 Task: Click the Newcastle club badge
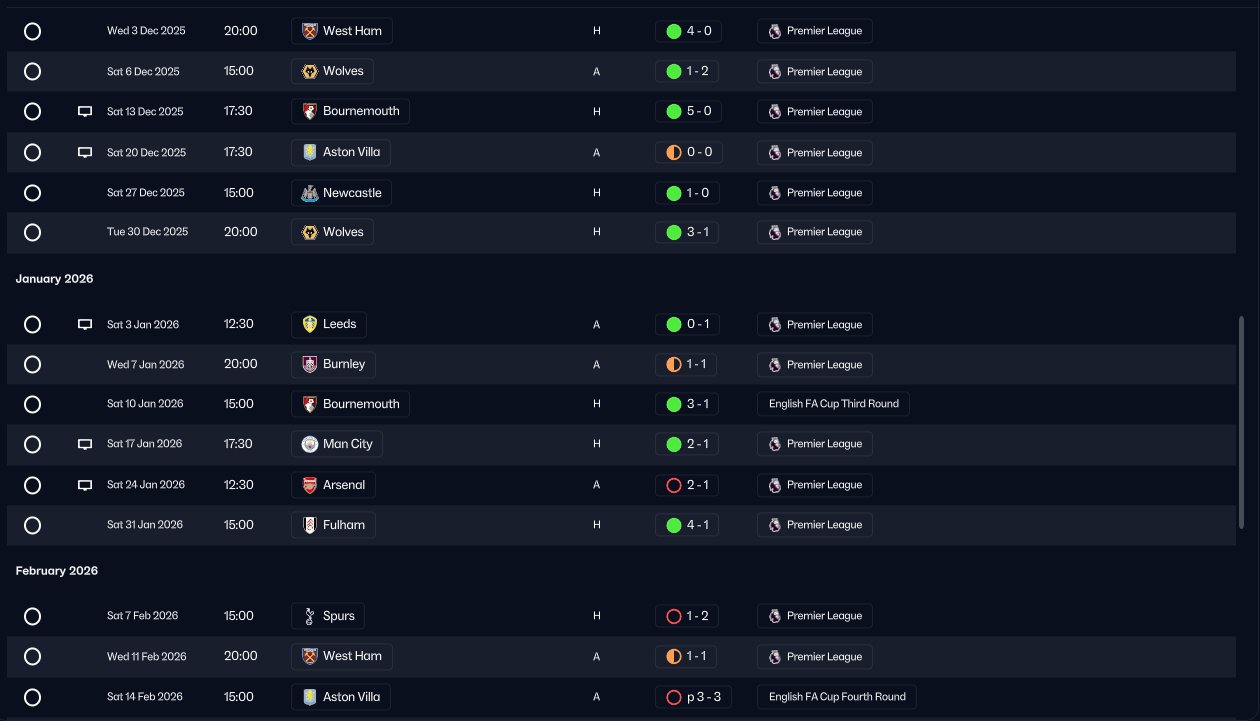click(x=309, y=193)
